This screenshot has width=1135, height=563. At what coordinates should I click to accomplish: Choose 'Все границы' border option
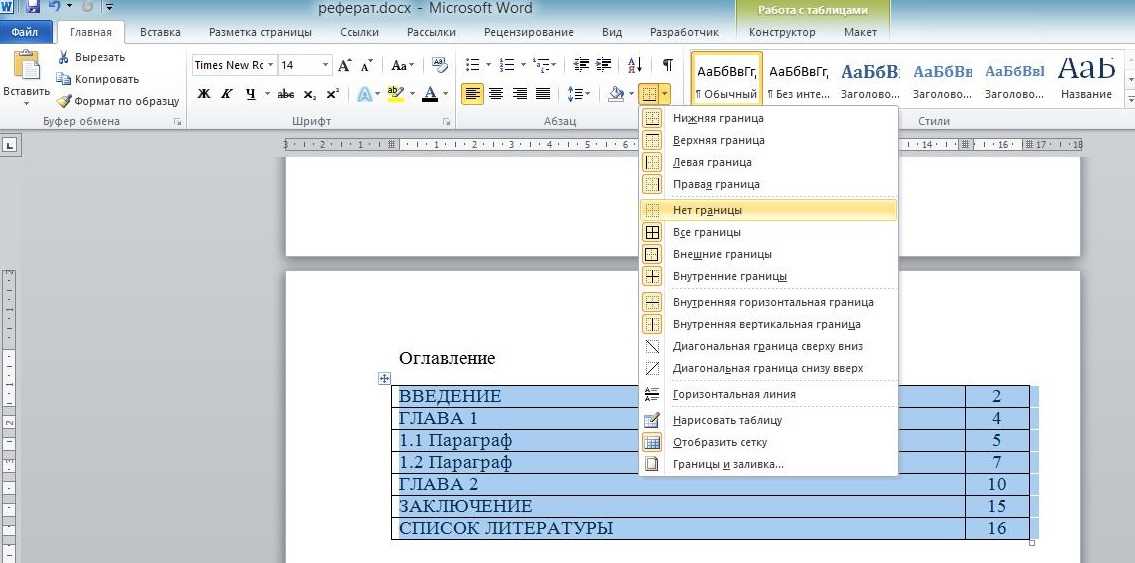707,232
